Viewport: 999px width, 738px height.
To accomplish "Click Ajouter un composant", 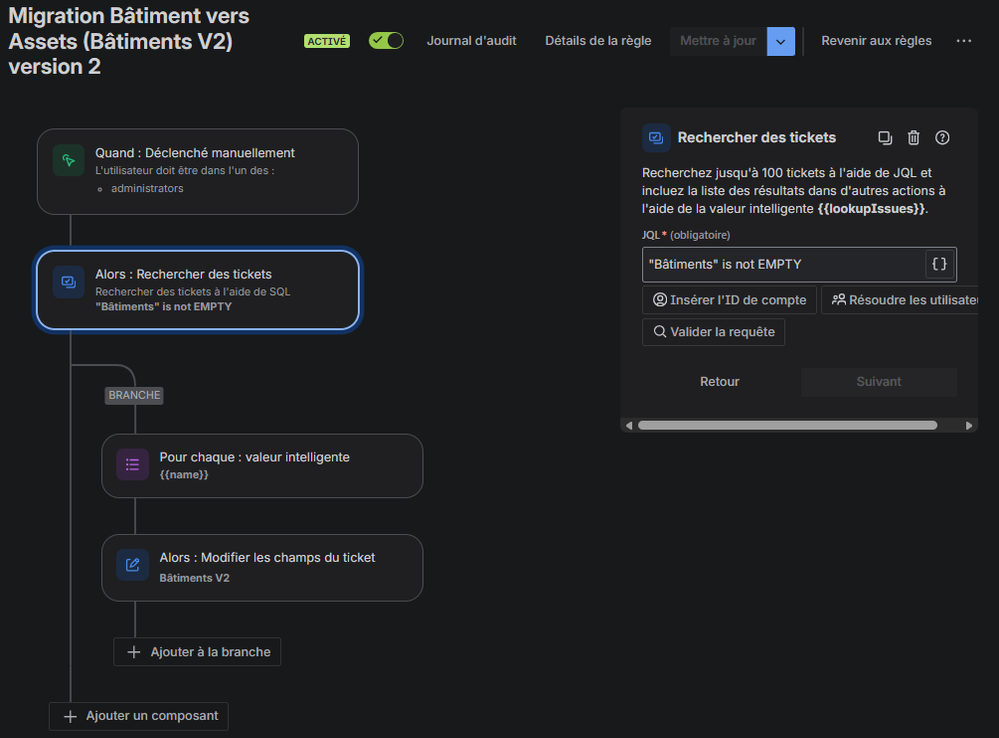I will click(138, 716).
